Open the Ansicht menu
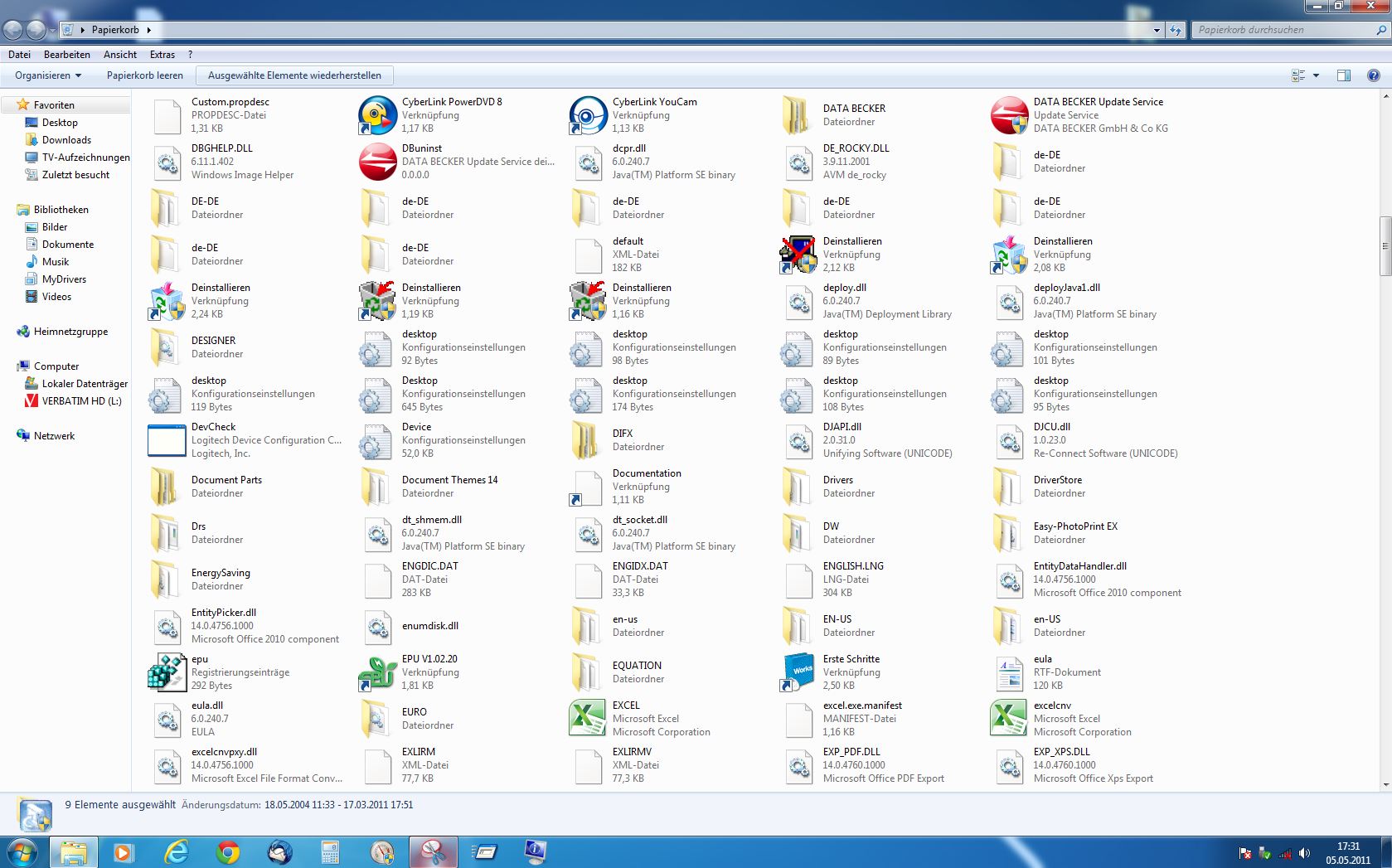This screenshot has width=1392, height=868. pos(120,55)
